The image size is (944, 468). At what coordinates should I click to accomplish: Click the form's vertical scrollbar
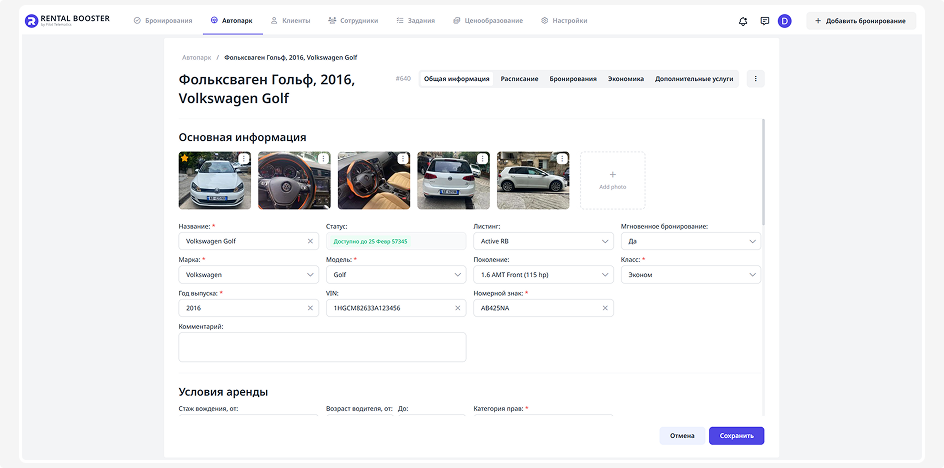(x=764, y=170)
